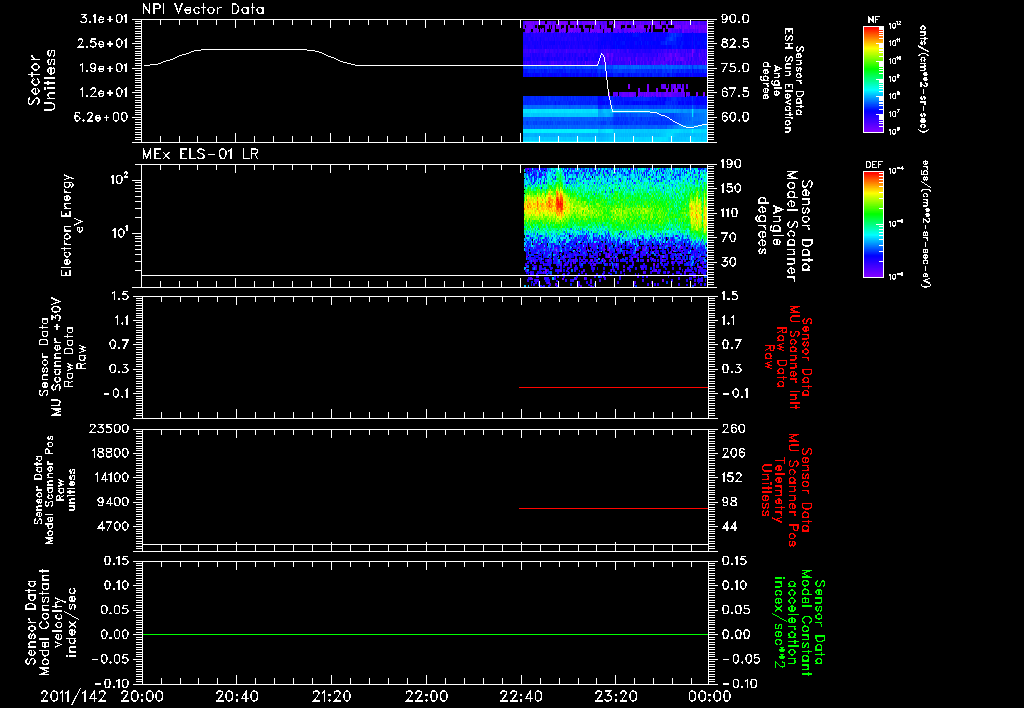The image size is (1024, 708).
Task: Click the "190" scanner angle tick label
Action: (x=732, y=164)
